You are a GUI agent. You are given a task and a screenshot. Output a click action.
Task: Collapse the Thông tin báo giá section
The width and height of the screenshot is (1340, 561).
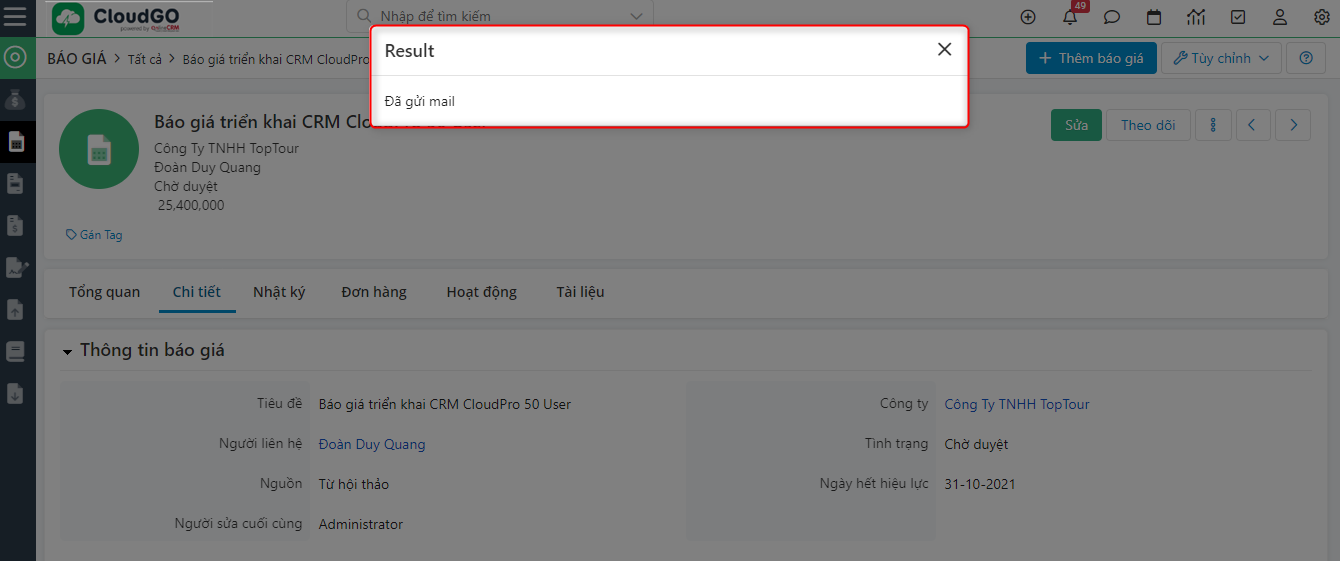(68, 352)
